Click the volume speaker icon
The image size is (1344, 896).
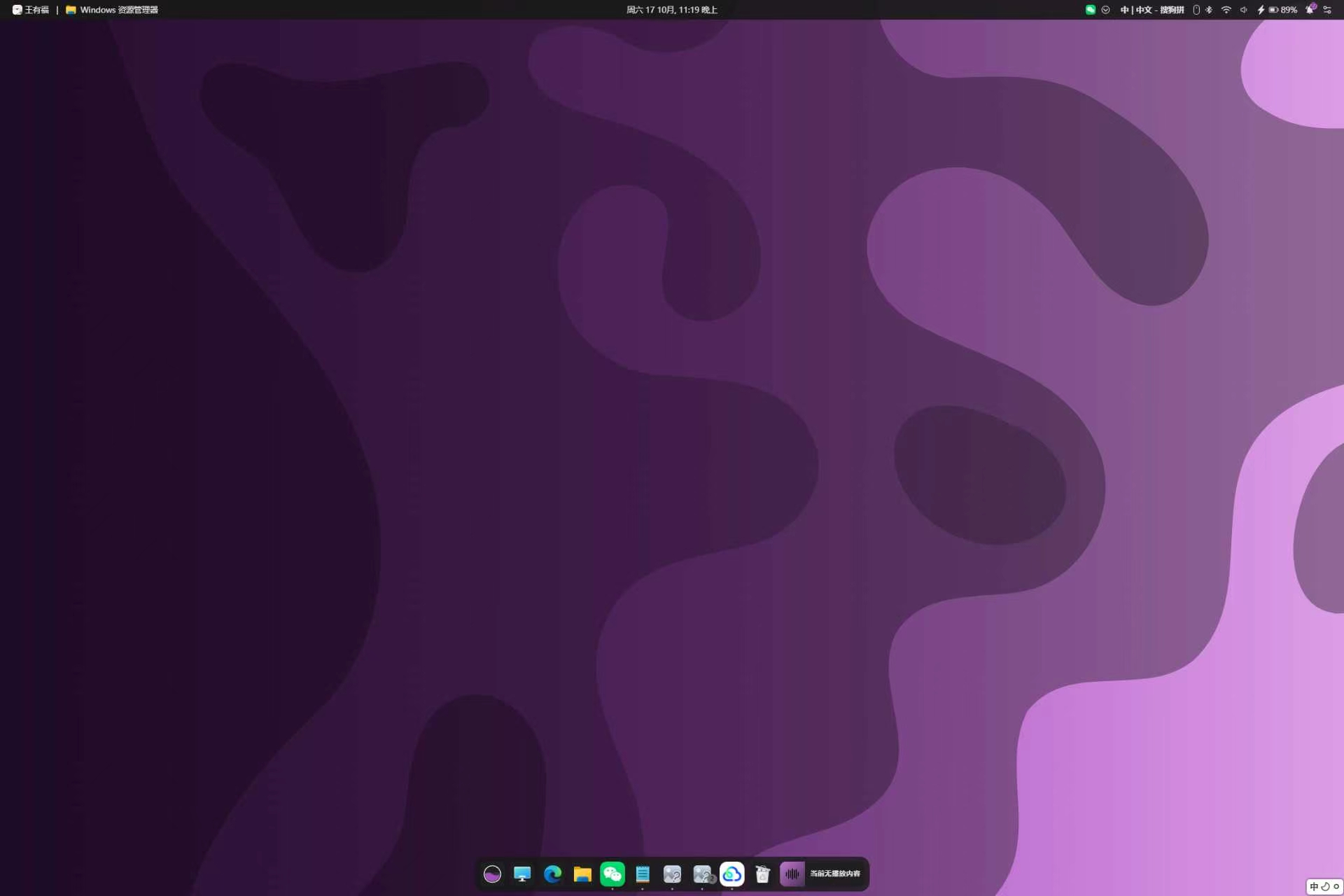1244,10
